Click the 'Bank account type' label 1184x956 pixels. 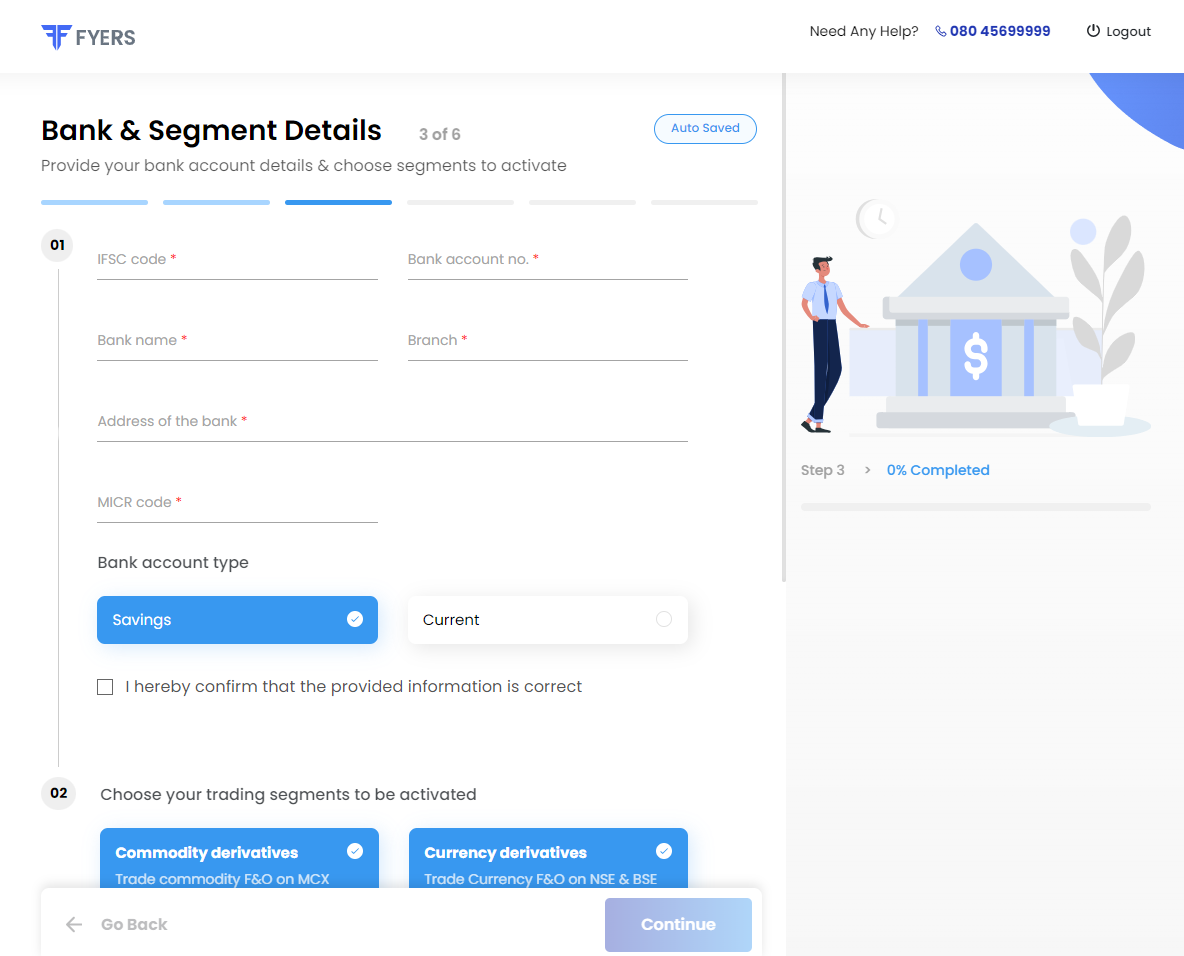point(173,563)
